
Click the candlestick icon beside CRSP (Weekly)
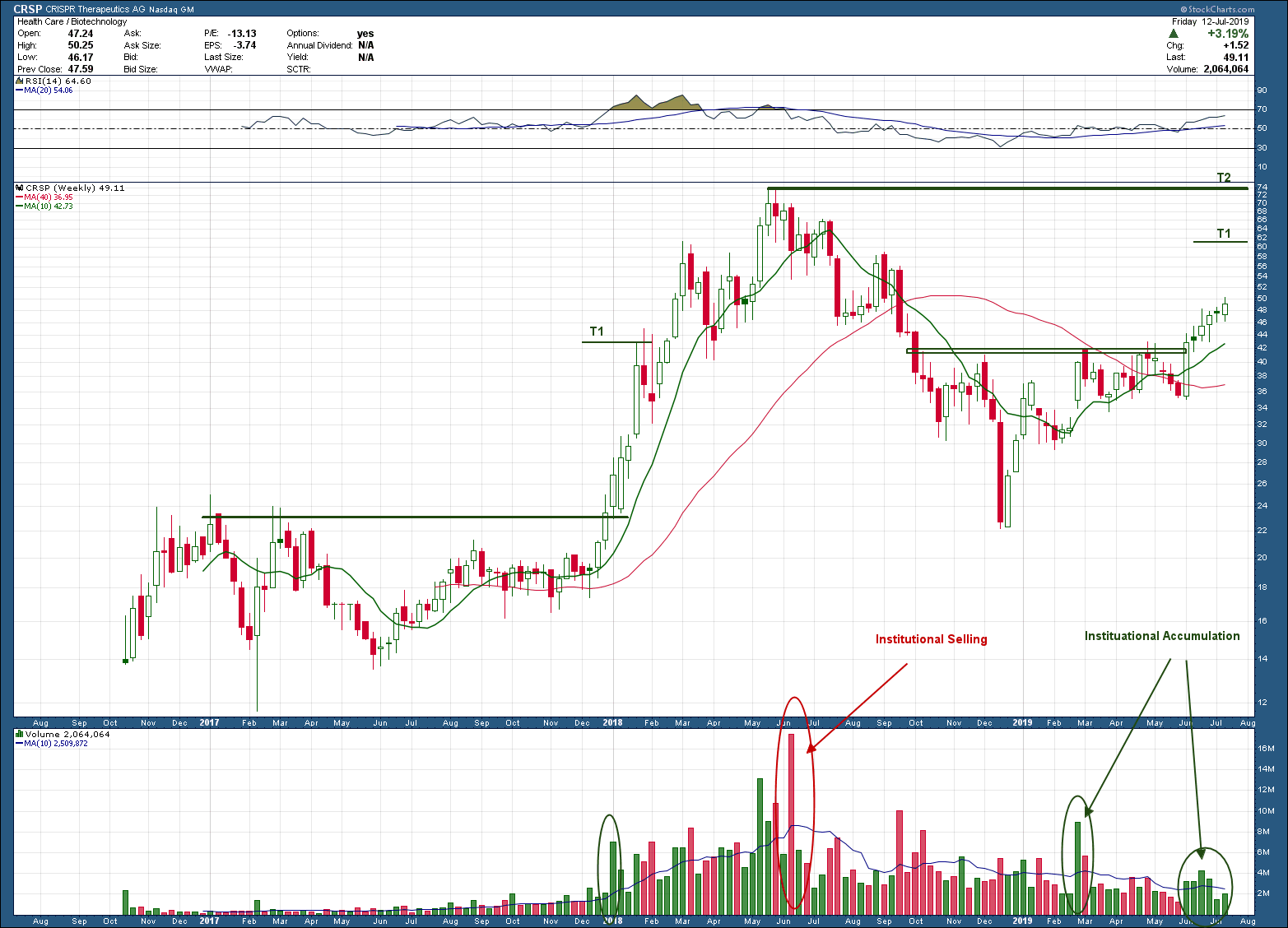tap(20, 188)
